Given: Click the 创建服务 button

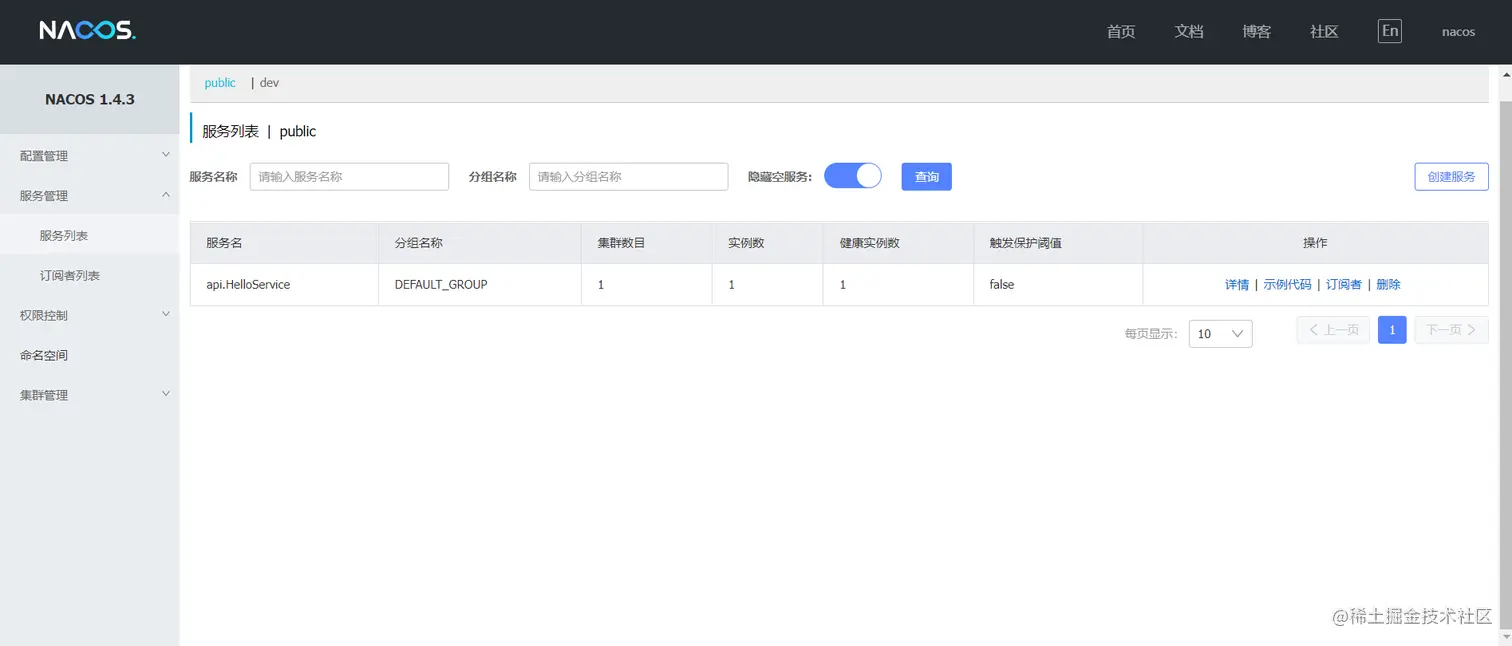Looking at the screenshot, I should pos(1451,176).
